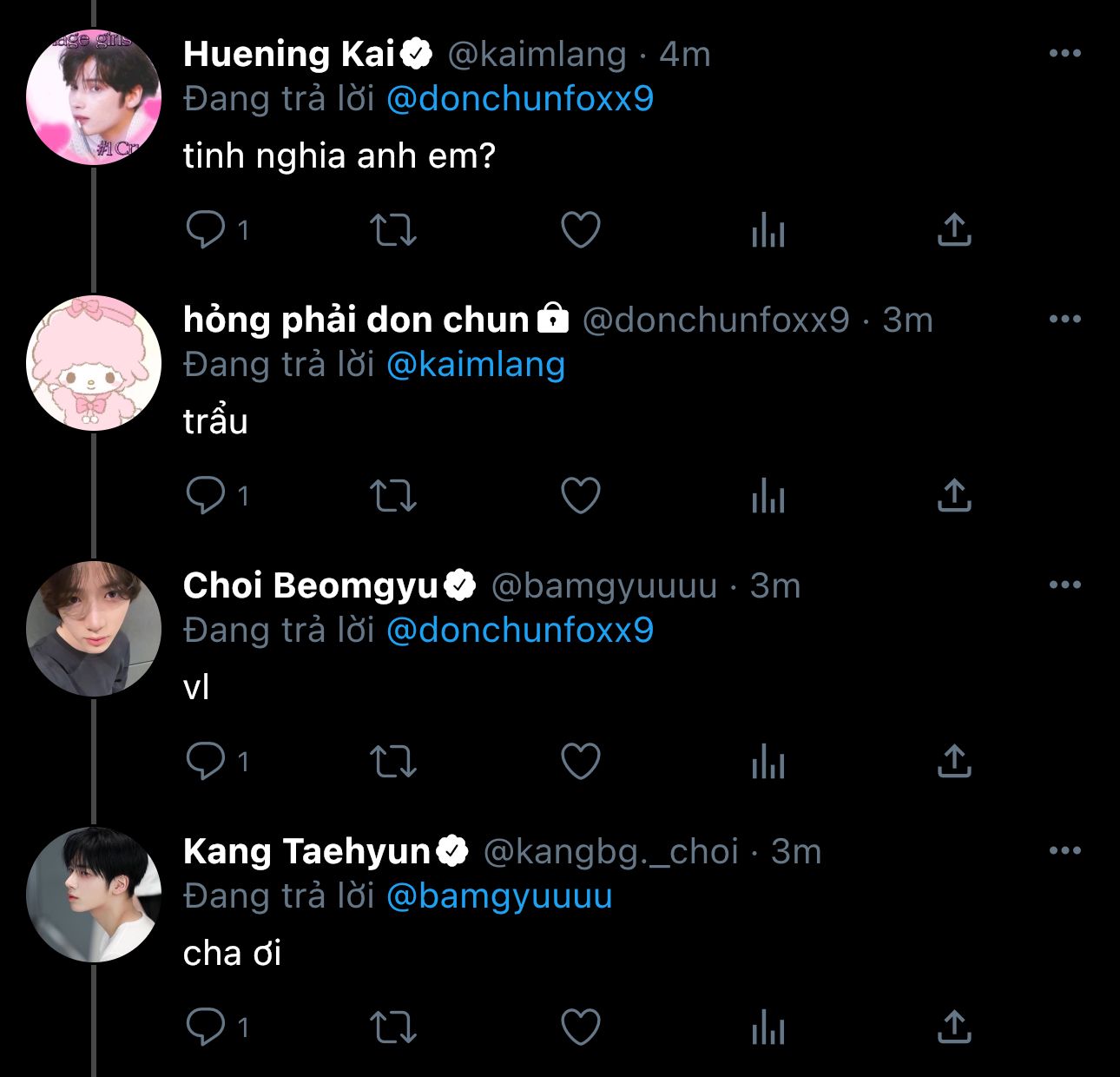Like the "trẩu" tweet
1120x1077 pixels.
pyautogui.click(x=581, y=496)
